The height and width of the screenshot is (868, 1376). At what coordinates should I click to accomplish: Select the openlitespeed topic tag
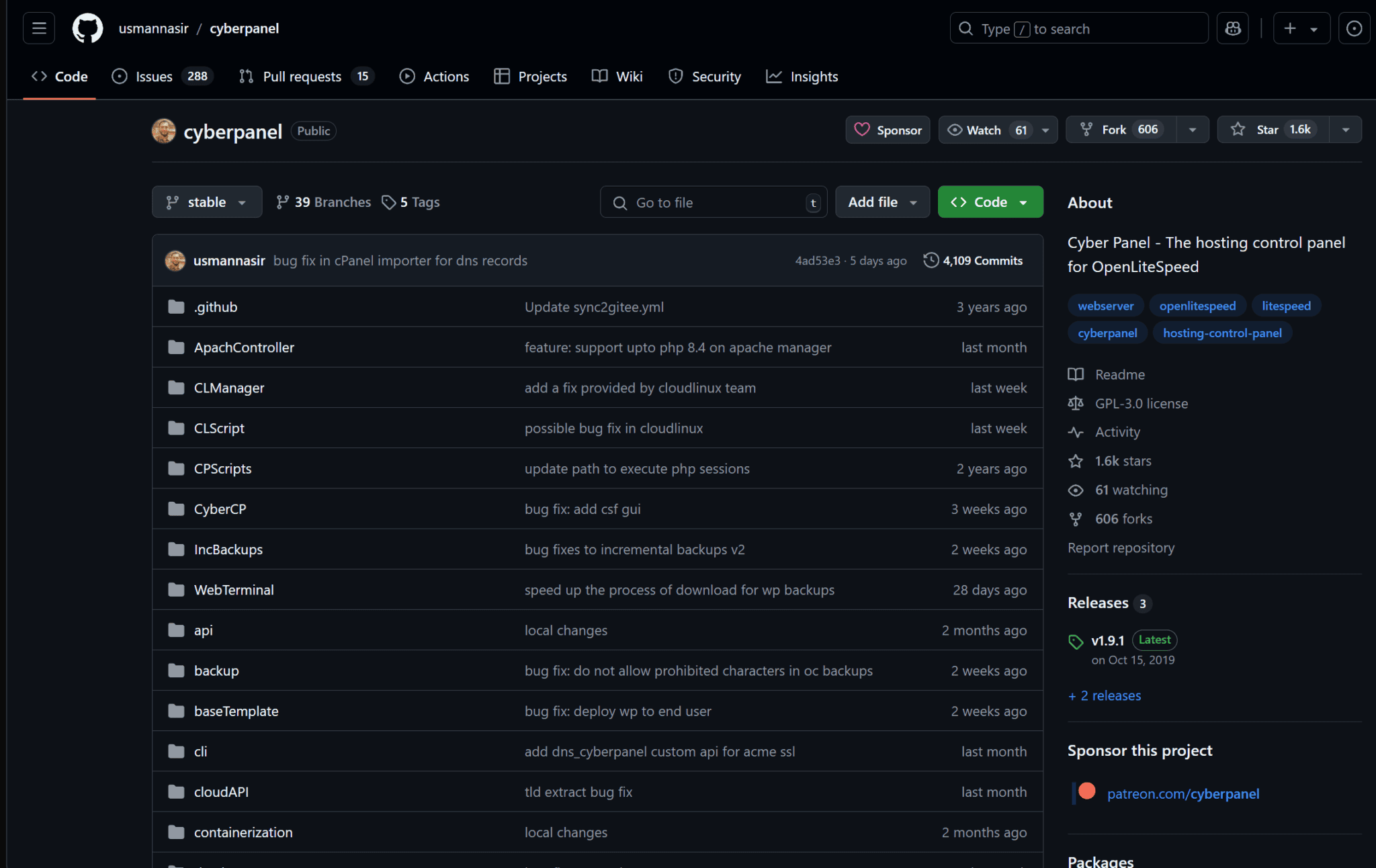pyautogui.click(x=1197, y=306)
